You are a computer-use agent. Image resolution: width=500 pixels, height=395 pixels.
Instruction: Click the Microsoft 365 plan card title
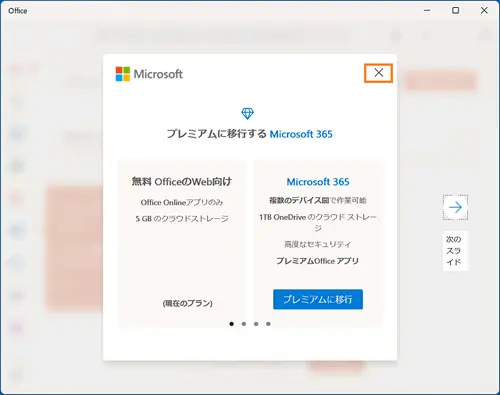click(x=318, y=182)
